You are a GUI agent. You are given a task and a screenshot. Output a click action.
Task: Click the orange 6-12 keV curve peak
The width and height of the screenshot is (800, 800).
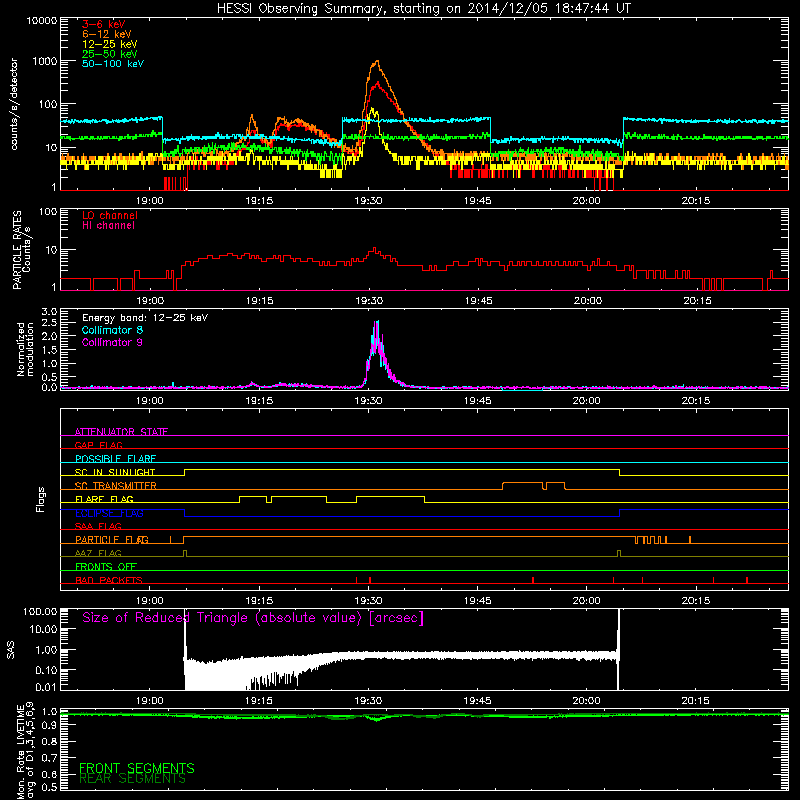(x=377, y=62)
